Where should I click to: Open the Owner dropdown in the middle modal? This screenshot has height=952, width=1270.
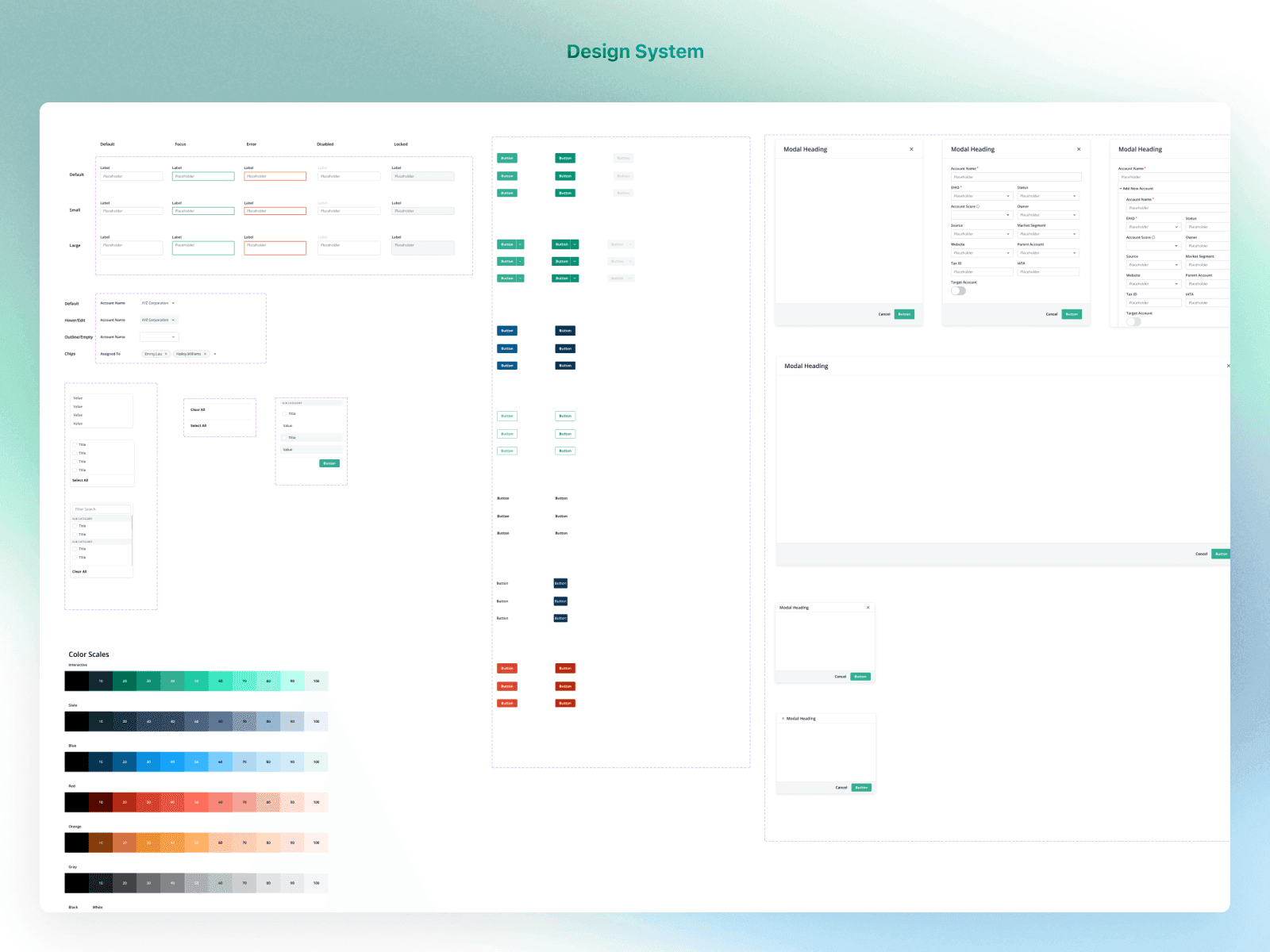point(1049,215)
